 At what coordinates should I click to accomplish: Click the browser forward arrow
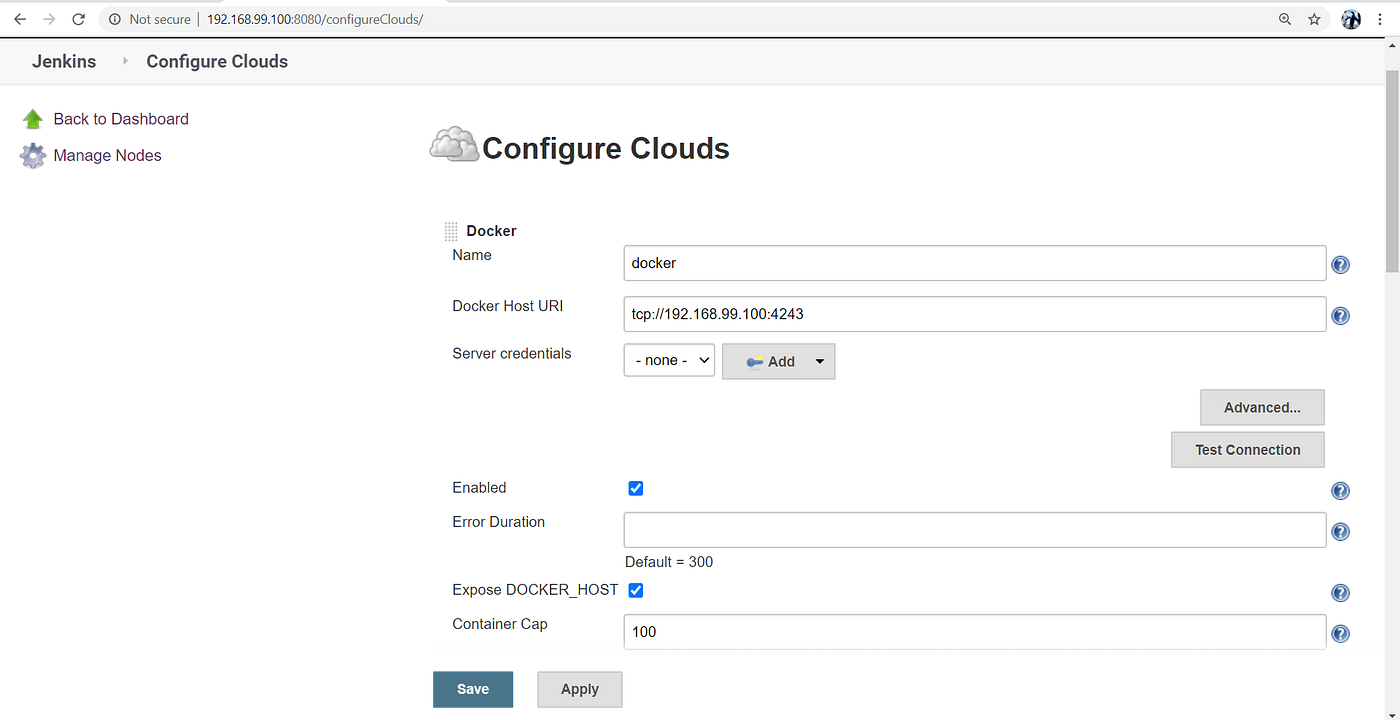click(x=49, y=19)
